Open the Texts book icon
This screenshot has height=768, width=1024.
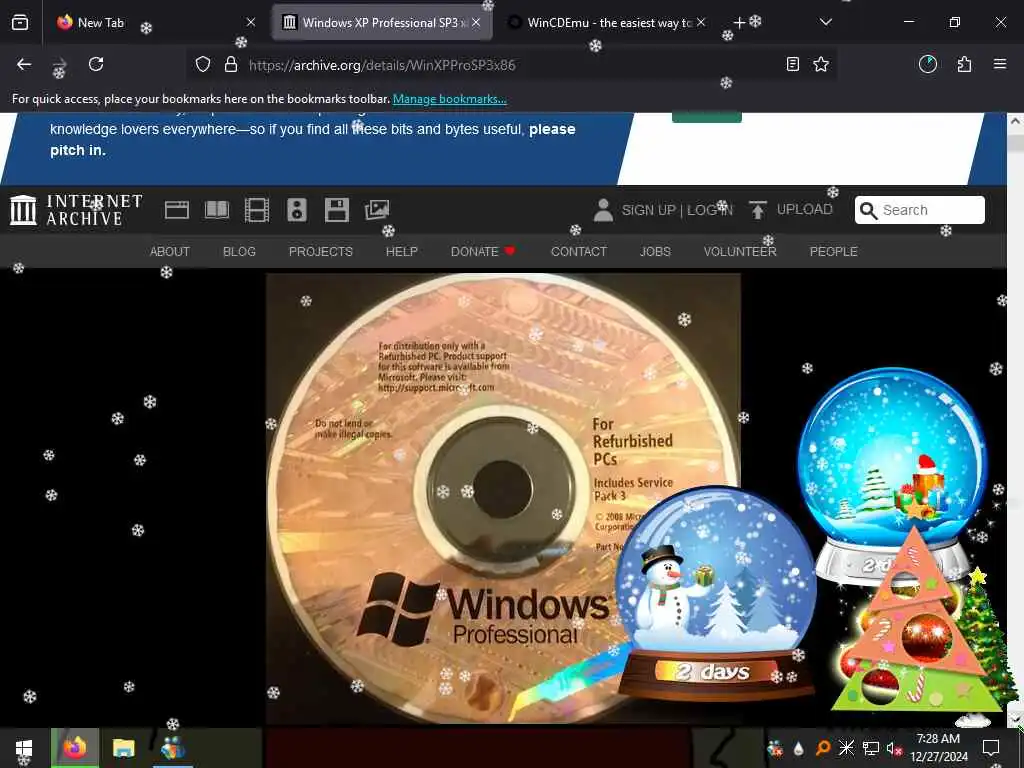pyautogui.click(x=217, y=210)
